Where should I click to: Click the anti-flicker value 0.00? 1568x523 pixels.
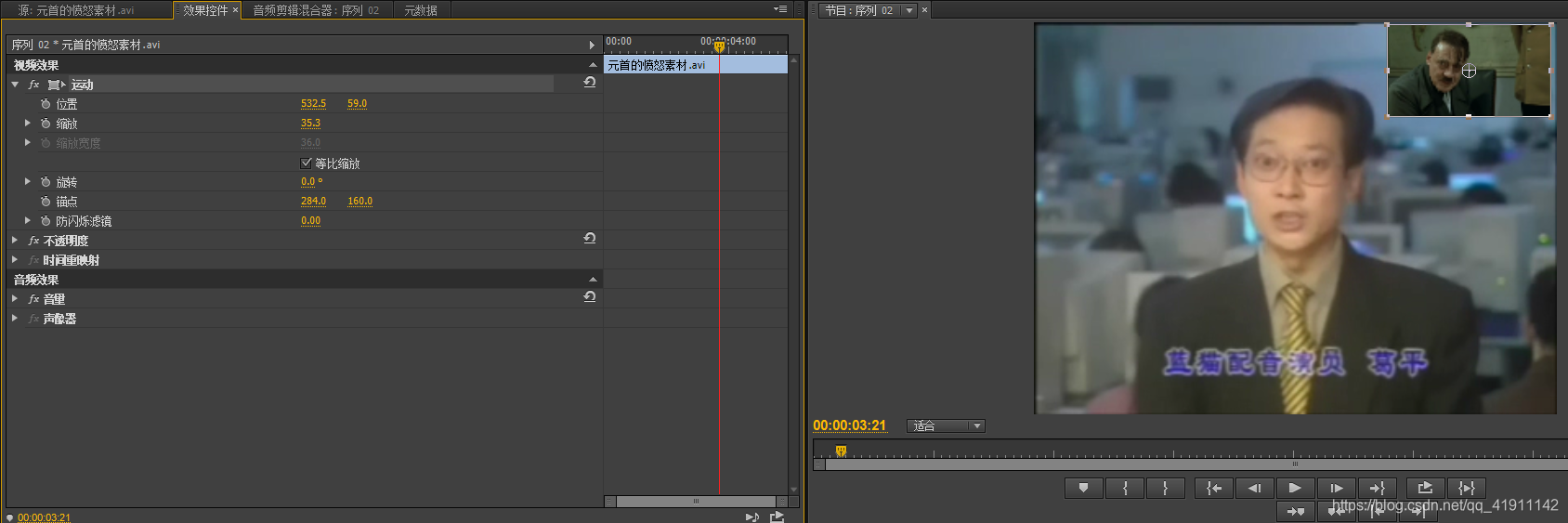coord(310,221)
